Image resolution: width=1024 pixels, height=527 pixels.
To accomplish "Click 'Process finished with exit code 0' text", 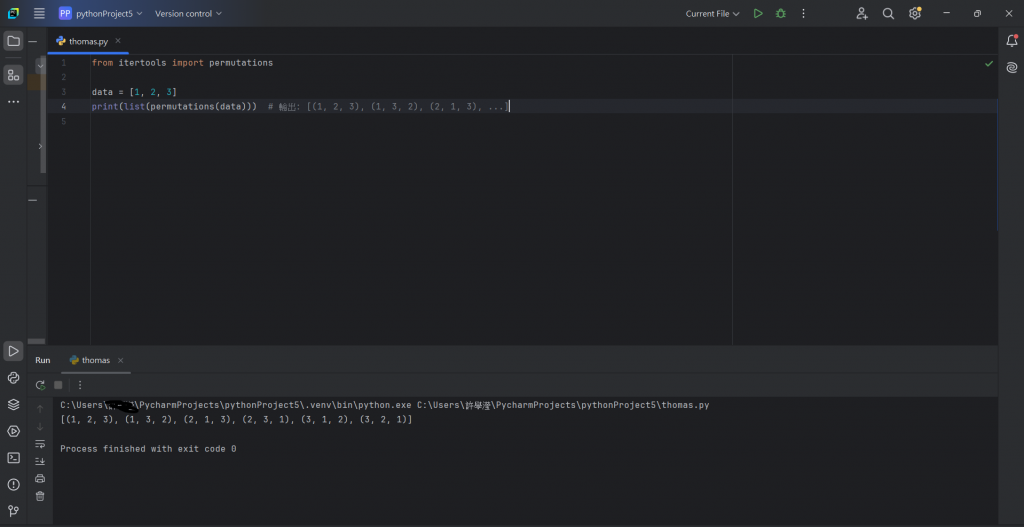I will pyautogui.click(x=148, y=449).
